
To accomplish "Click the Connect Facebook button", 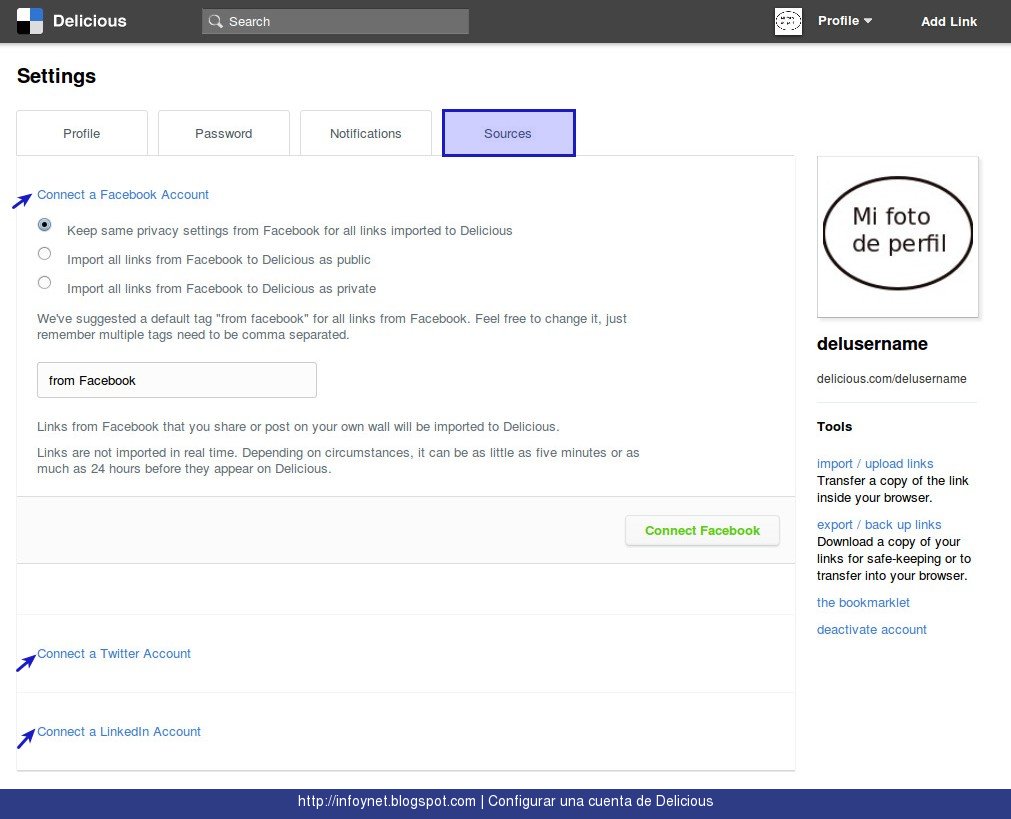I will (x=702, y=531).
